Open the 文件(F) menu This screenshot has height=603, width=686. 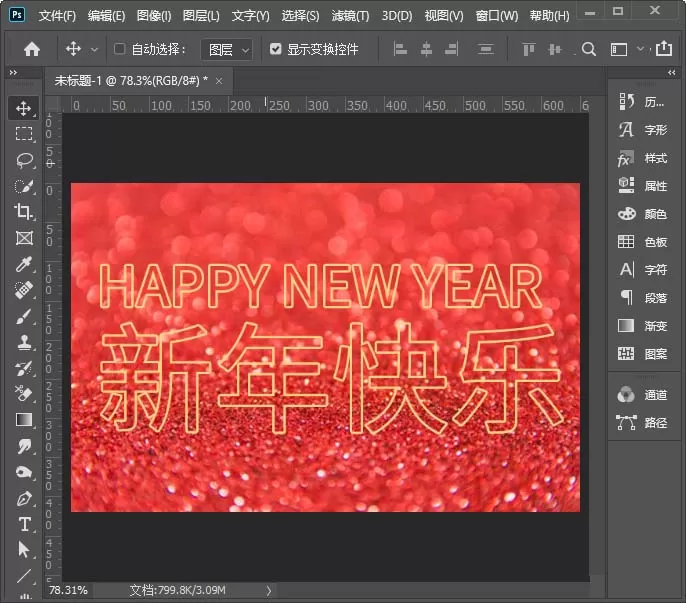pos(57,16)
